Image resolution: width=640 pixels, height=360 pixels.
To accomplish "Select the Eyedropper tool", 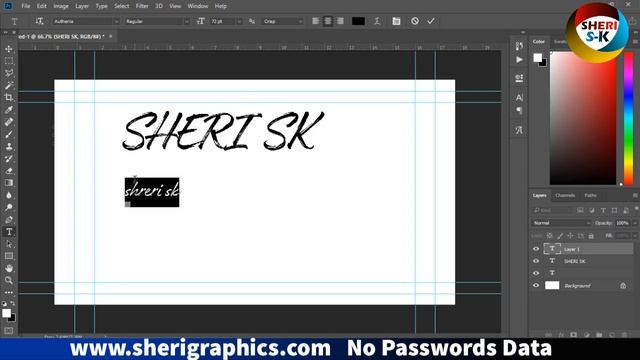I will (x=9, y=110).
